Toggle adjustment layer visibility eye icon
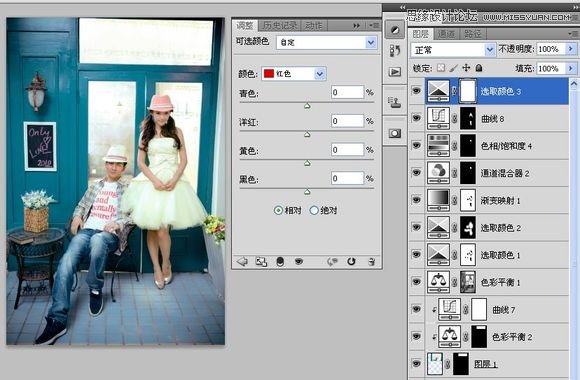This screenshot has height=380, width=580. pos(299,262)
